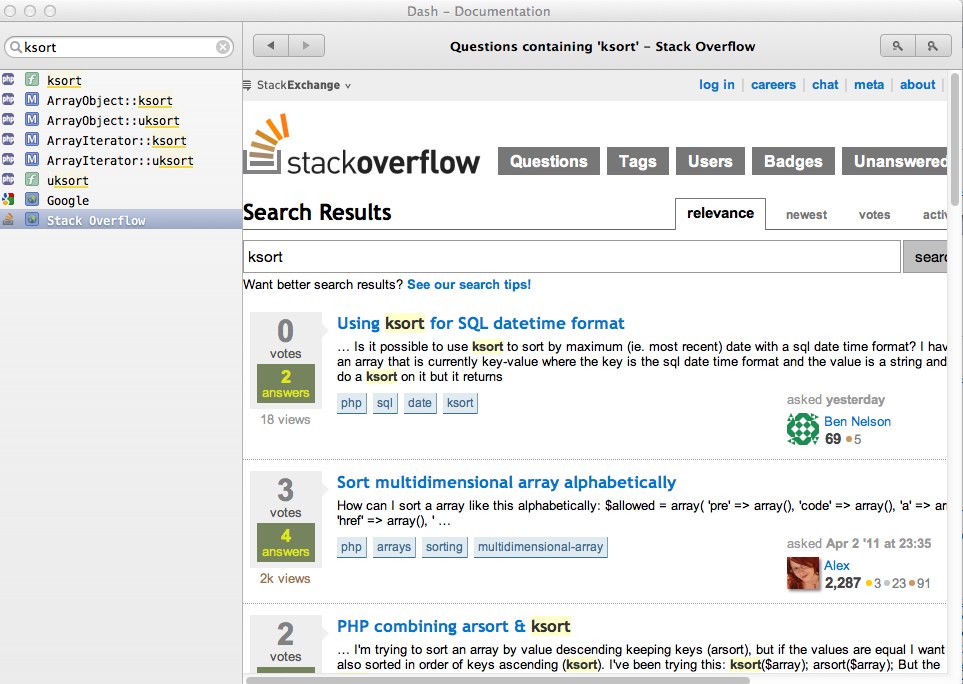
Task: Select ArrayIterator::ksort in results list
Action: pyautogui.click(x=121, y=141)
